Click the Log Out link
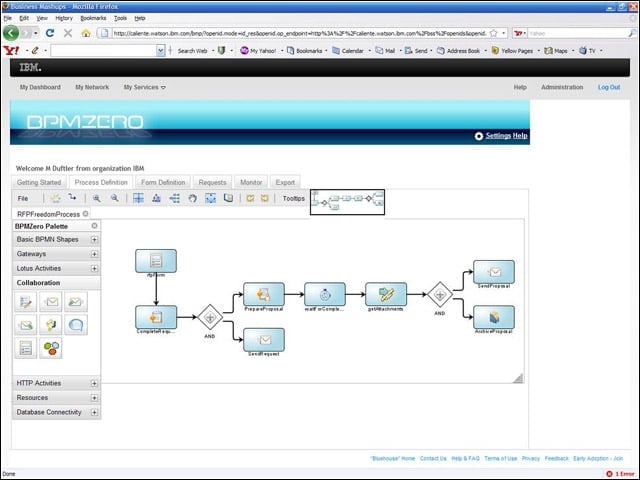This screenshot has height=480, width=640. (609, 87)
